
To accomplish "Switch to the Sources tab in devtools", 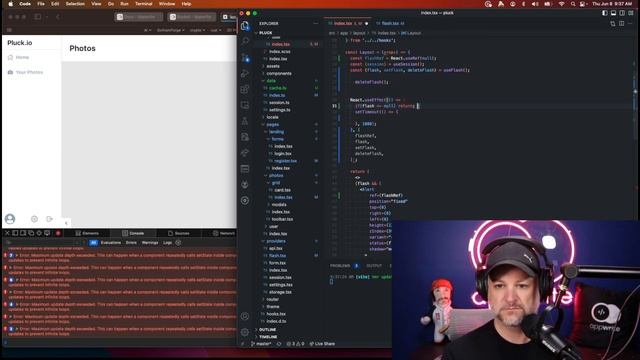I will pyautogui.click(x=179, y=233).
